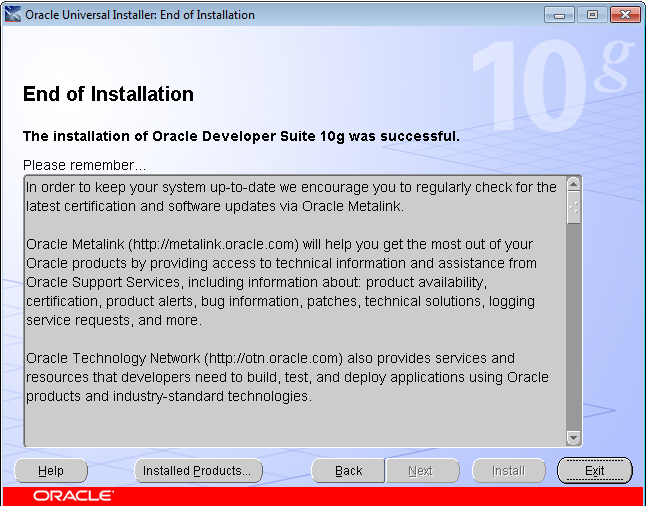This screenshot has height=506, width=647.
Task: Click the installation was successful message
Action: click(x=241, y=136)
